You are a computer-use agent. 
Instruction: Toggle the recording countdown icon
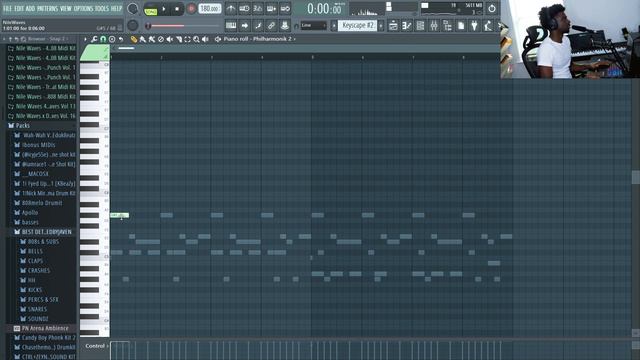[258, 8]
